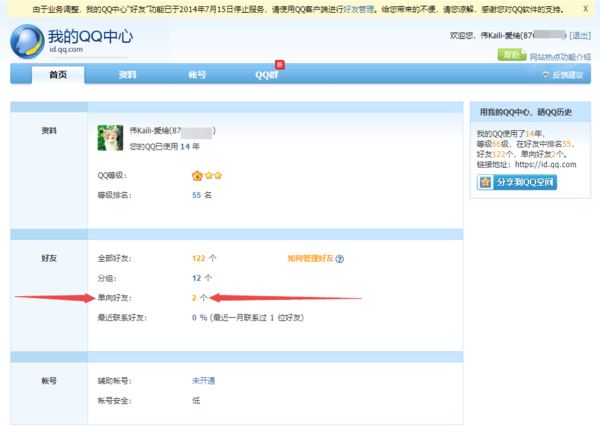Open the QQ群 tab

coord(266,75)
